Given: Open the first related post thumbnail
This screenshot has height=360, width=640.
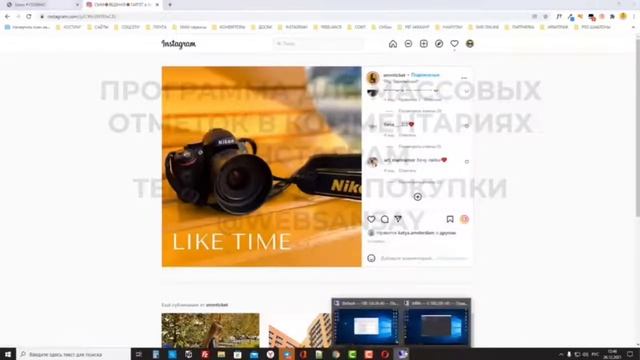Looking at the screenshot, I should (x=210, y=331).
